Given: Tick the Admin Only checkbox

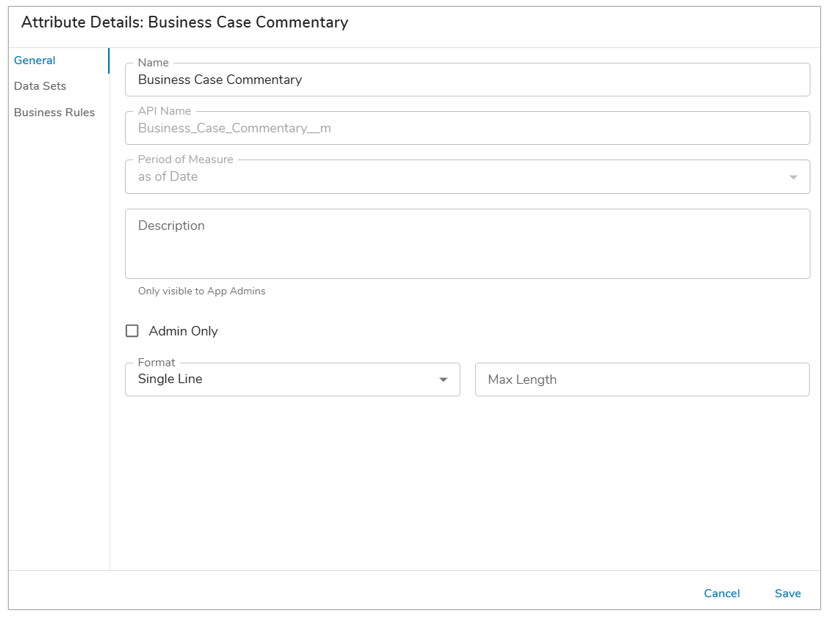Looking at the screenshot, I should pyautogui.click(x=132, y=331).
